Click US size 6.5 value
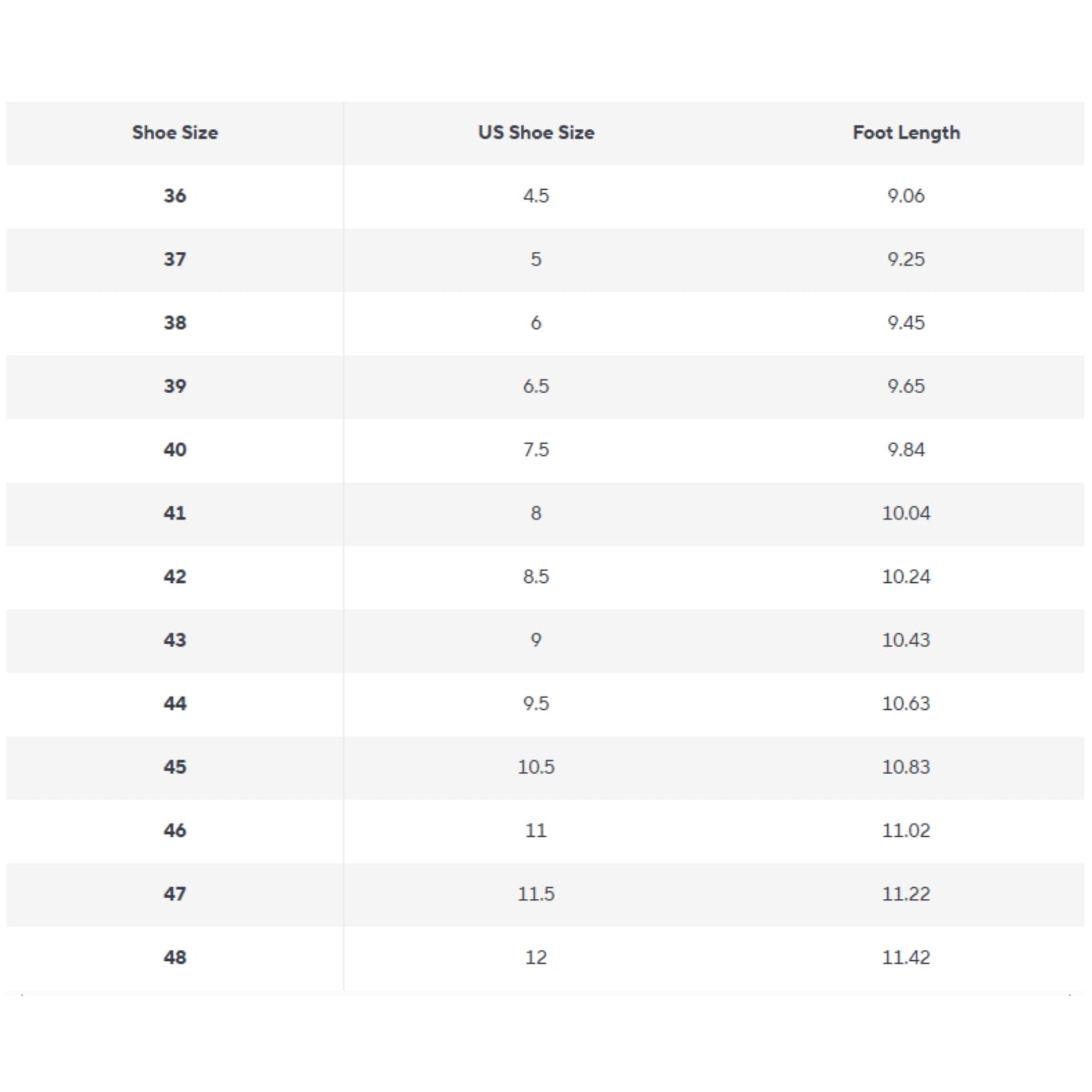This screenshot has height=1092, width=1092. point(536,386)
